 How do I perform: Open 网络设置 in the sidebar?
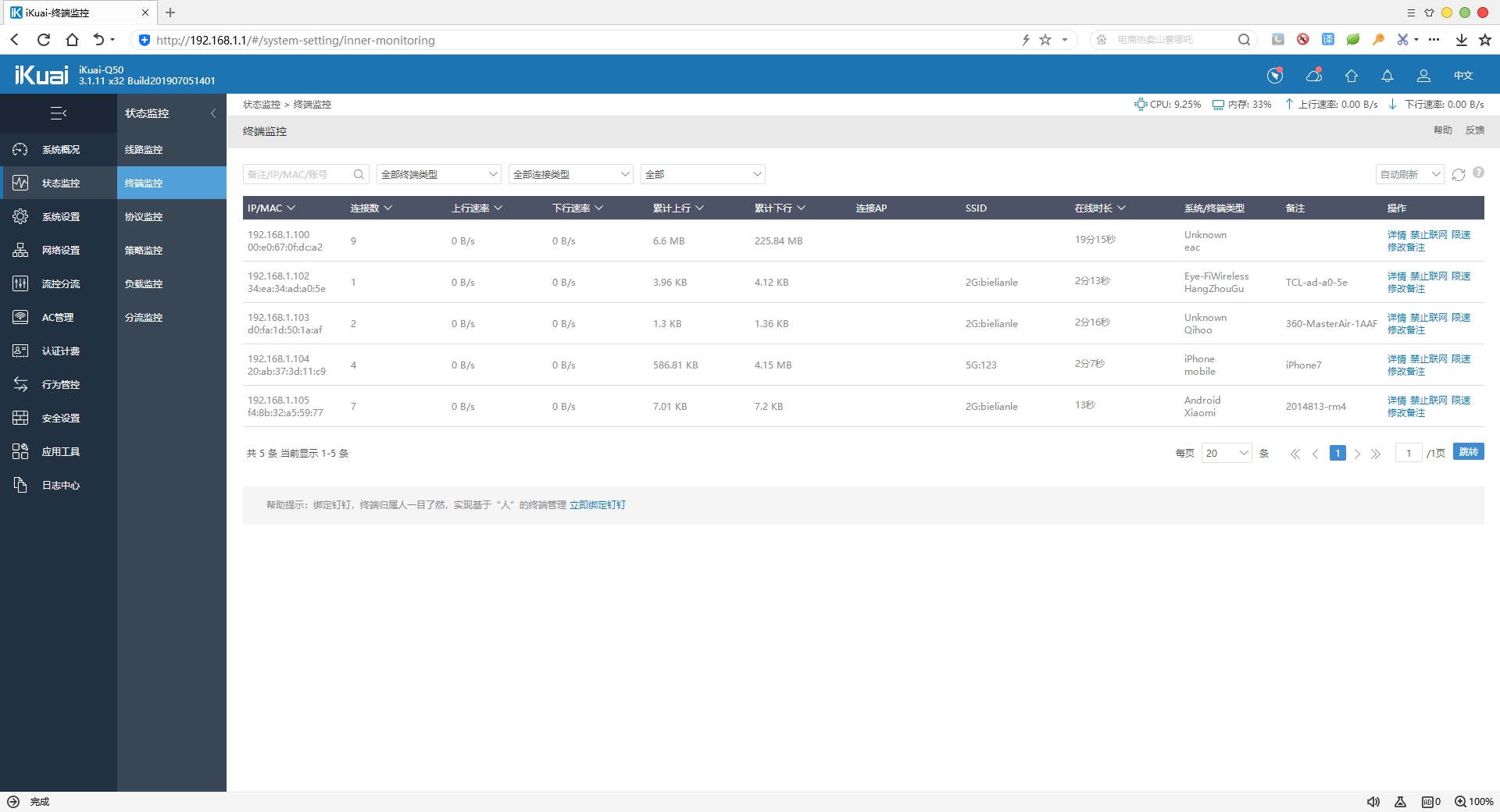click(59, 250)
